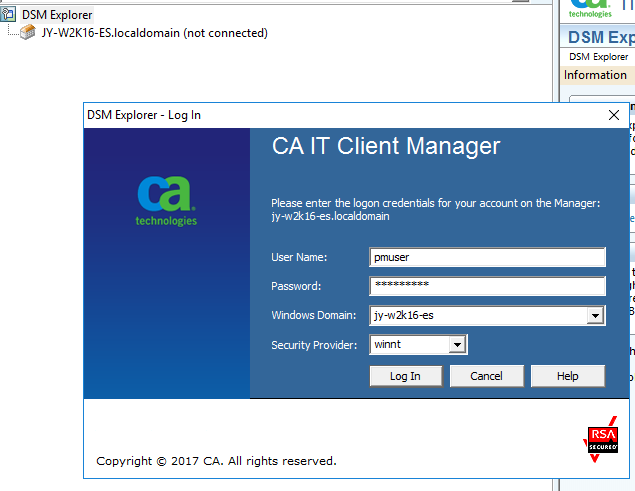Click the RSA Secured logo

tap(602, 440)
